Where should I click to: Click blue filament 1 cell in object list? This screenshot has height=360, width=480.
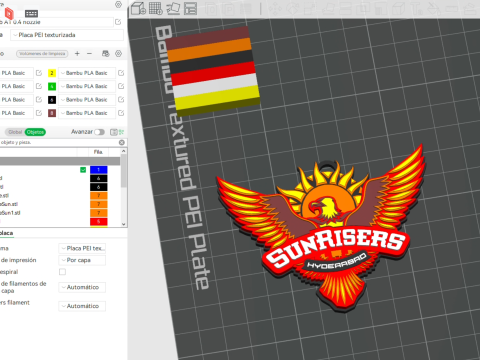click(x=99, y=170)
